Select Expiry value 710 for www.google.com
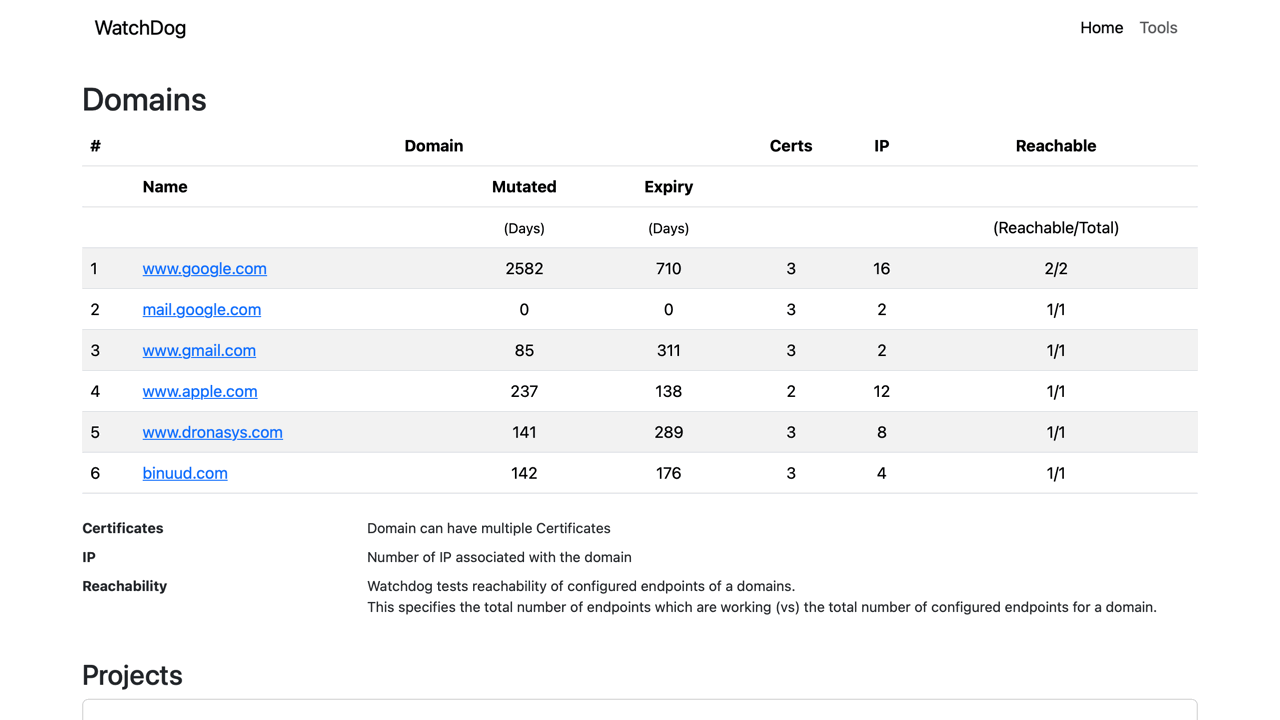The height and width of the screenshot is (720, 1280). 668,268
